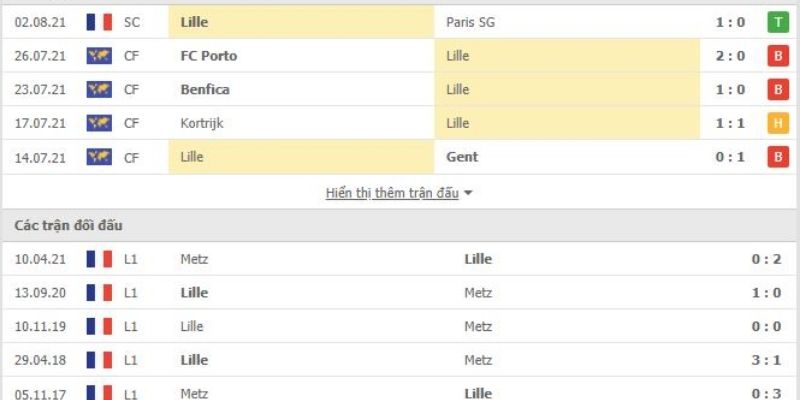Viewport: 800px width, 400px height.
Task: Click FC Porto team name
Action: click(x=210, y=56)
